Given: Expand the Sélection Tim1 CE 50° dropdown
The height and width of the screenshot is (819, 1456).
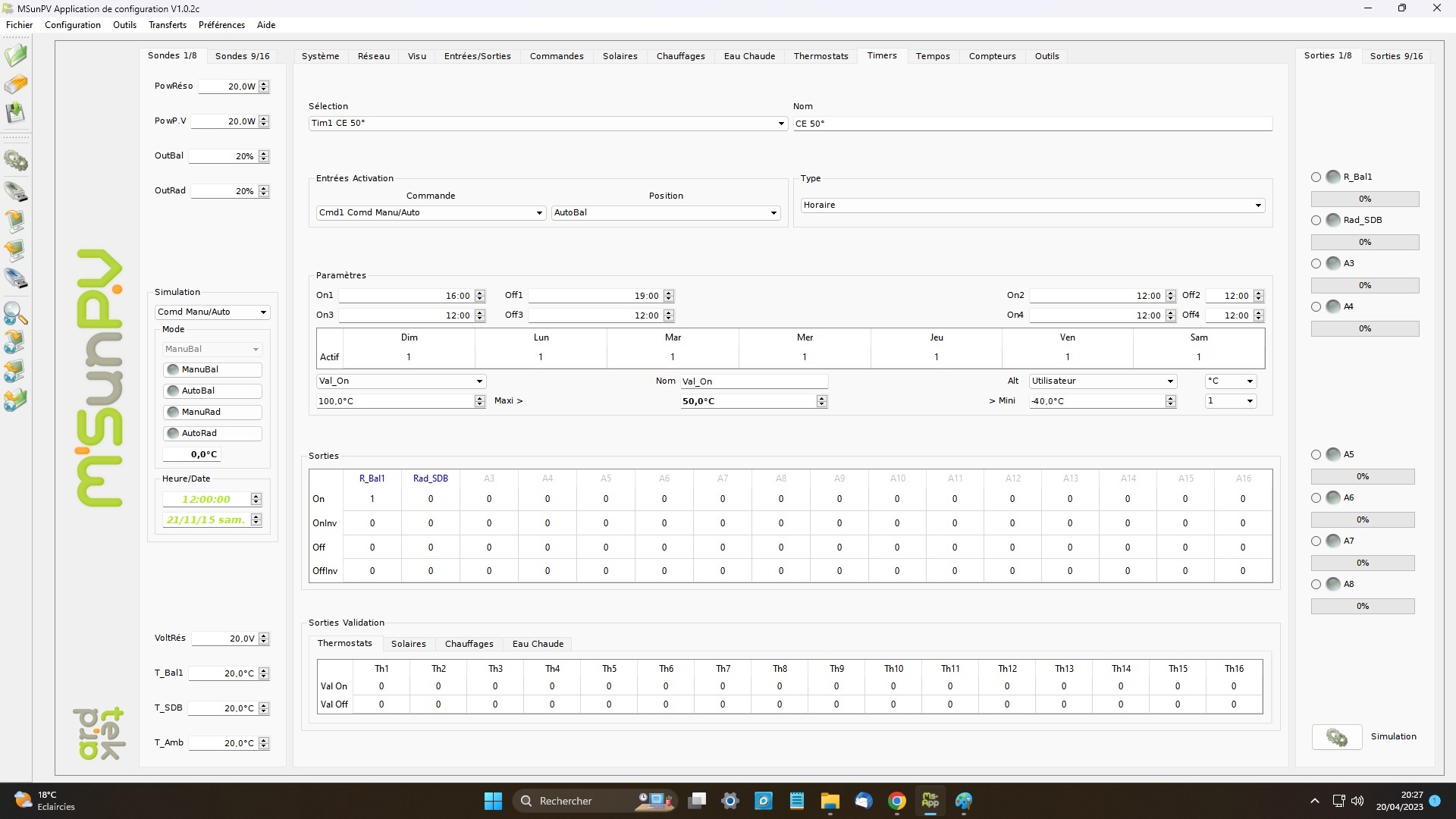Looking at the screenshot, I should (x=780, y=124).
